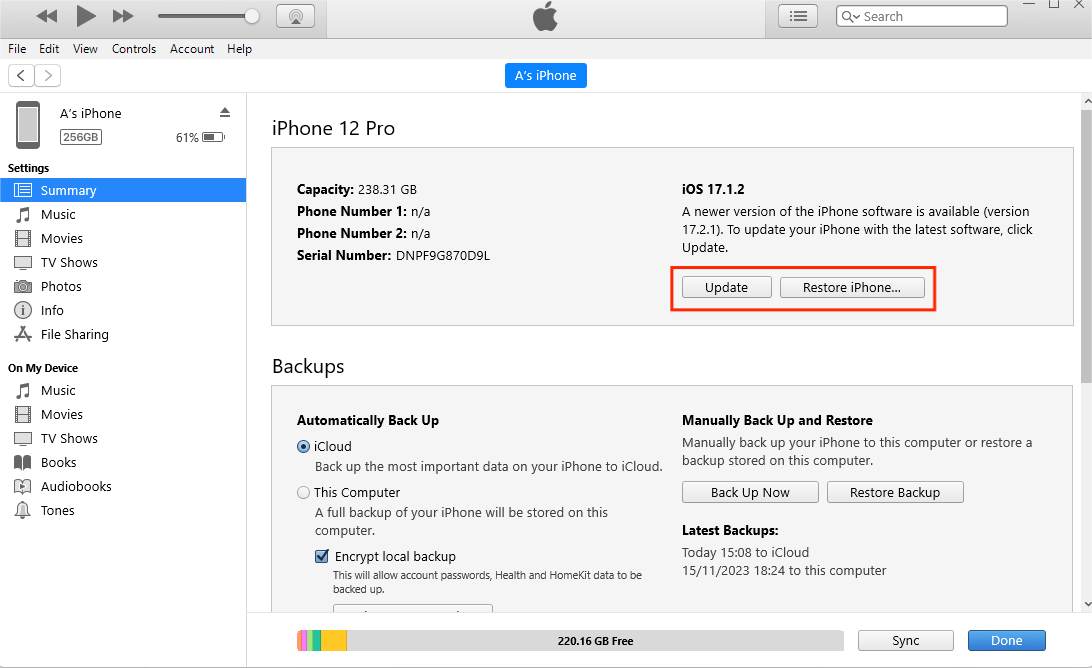The image size is (1092, 668).
Task: Click the yellow segment of storage bar
Action: [334, 640]
